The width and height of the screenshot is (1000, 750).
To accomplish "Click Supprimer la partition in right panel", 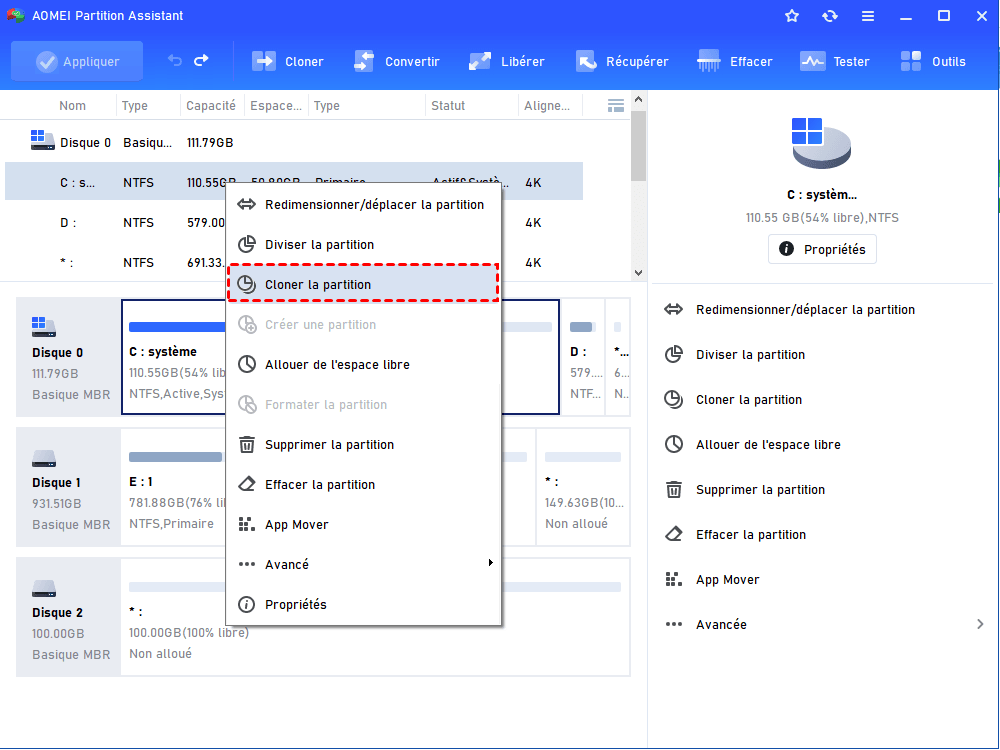I will coord(760,490).
